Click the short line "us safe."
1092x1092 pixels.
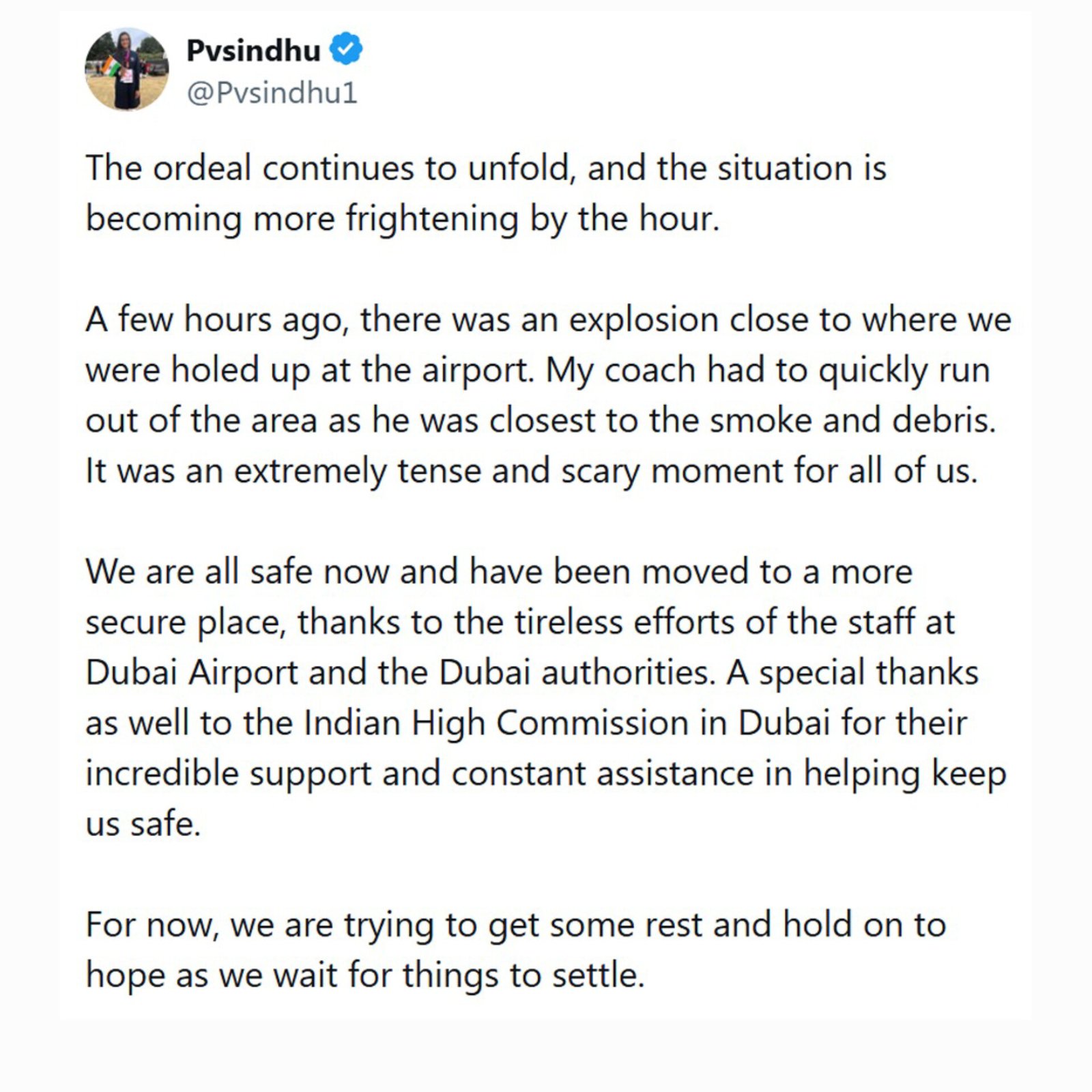click(143, 824)
